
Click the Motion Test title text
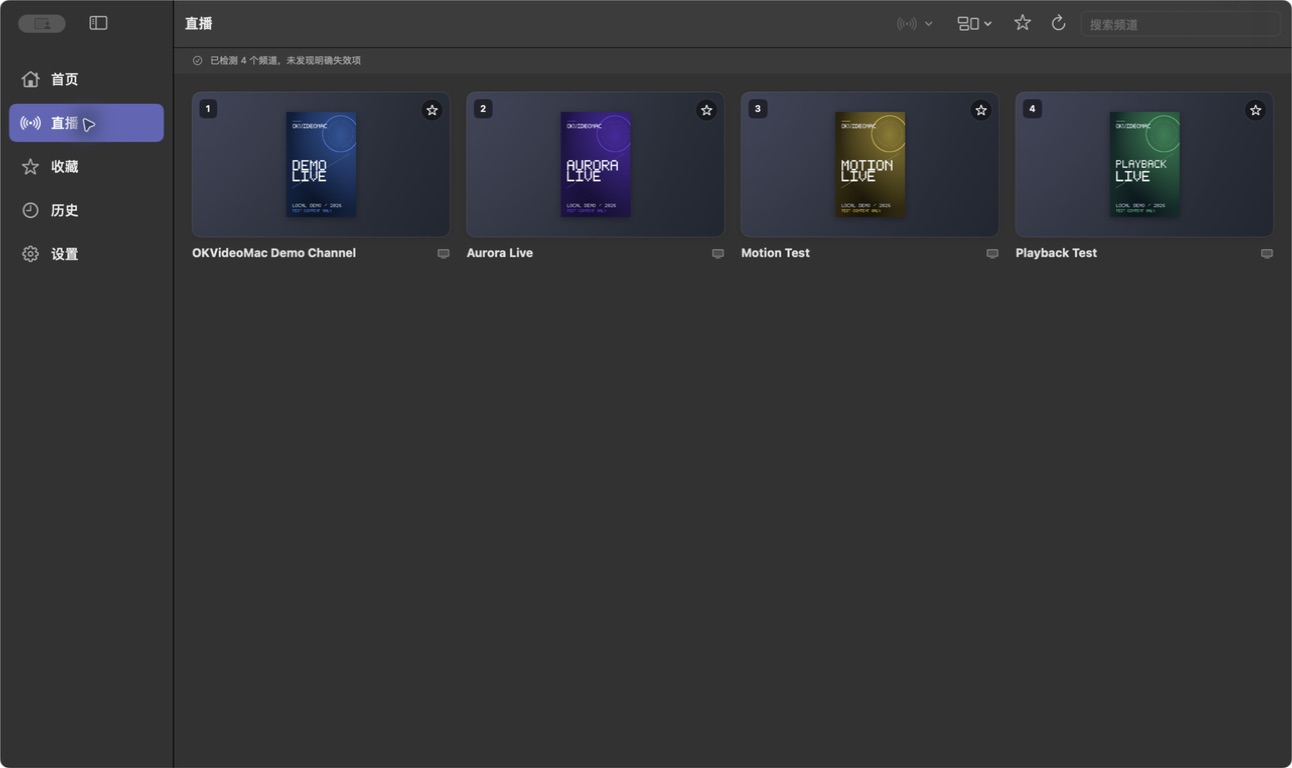point(775,253)
